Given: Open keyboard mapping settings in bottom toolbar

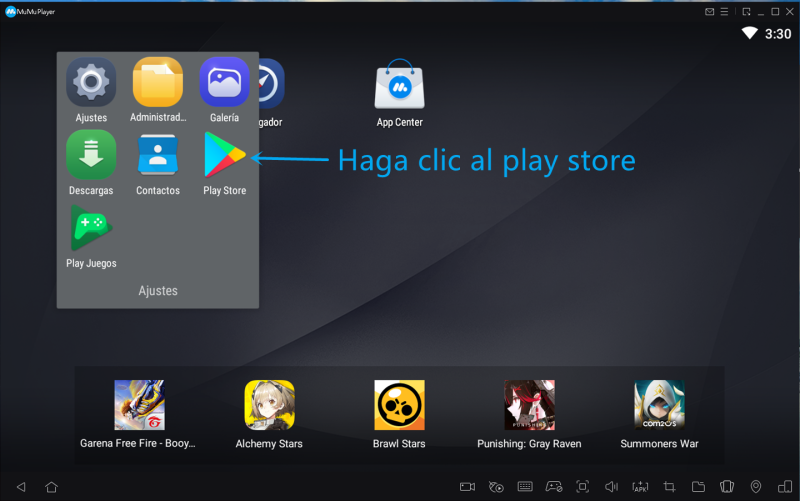Looking at the screenshot, I should coord(525,487).
